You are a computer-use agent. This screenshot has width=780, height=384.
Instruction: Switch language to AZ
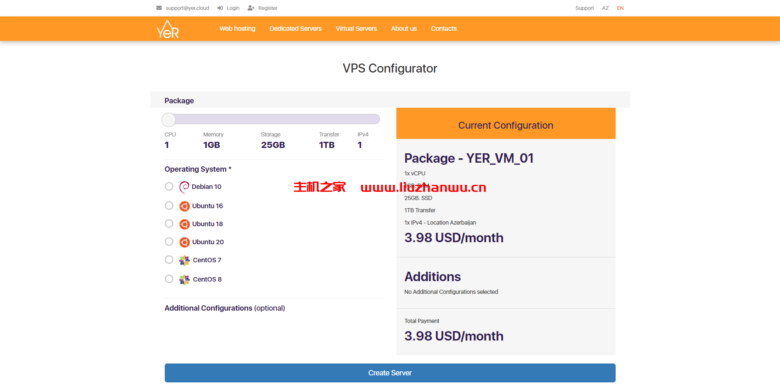point(605,8)
